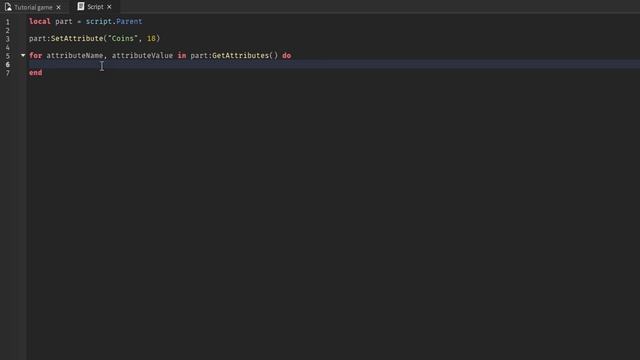The image size is (640, 360).
Task: Click the Tutorial game place icon
Action: [8, 7]
